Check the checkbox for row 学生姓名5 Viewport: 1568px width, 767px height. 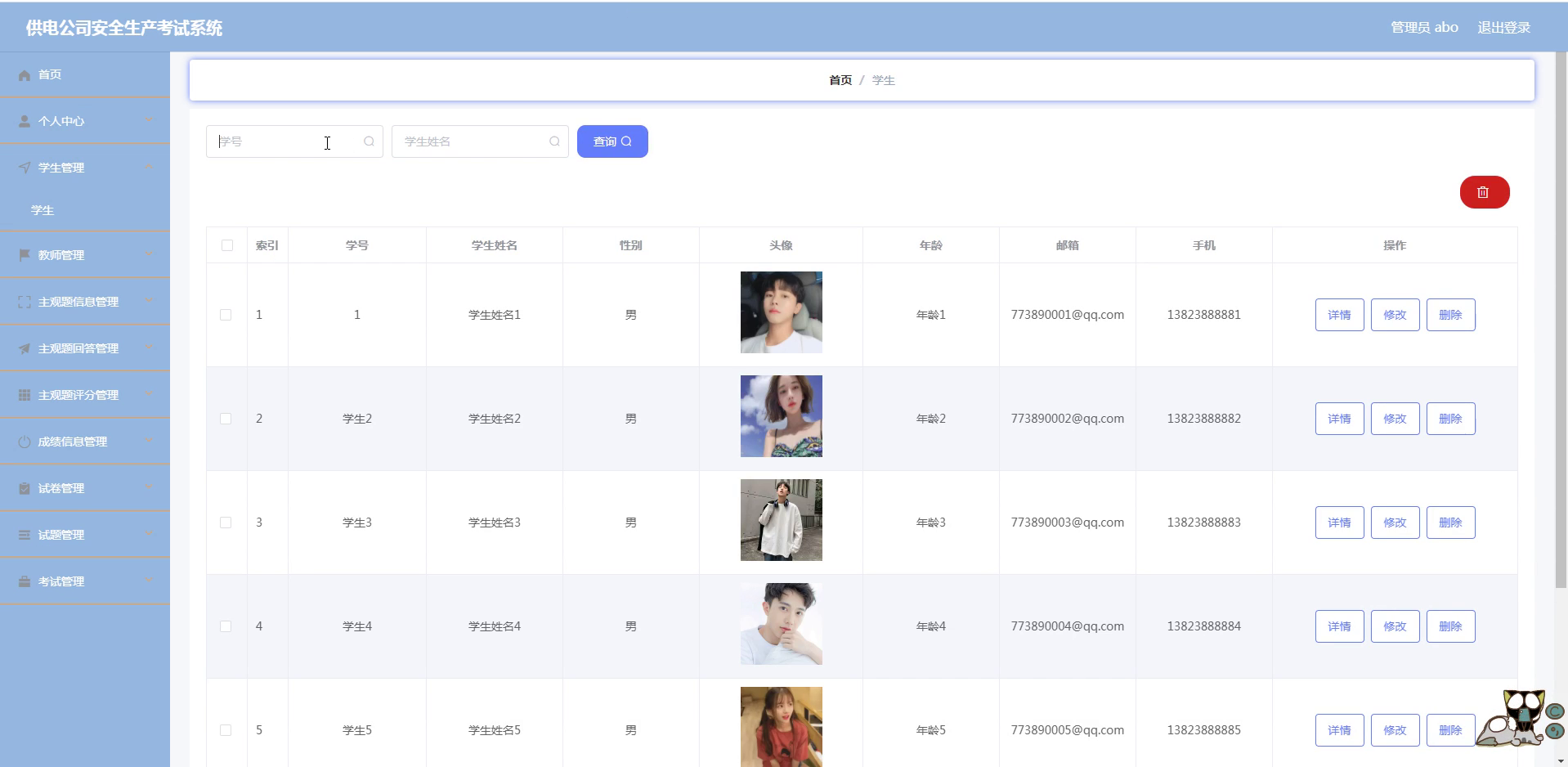[226, 730]
